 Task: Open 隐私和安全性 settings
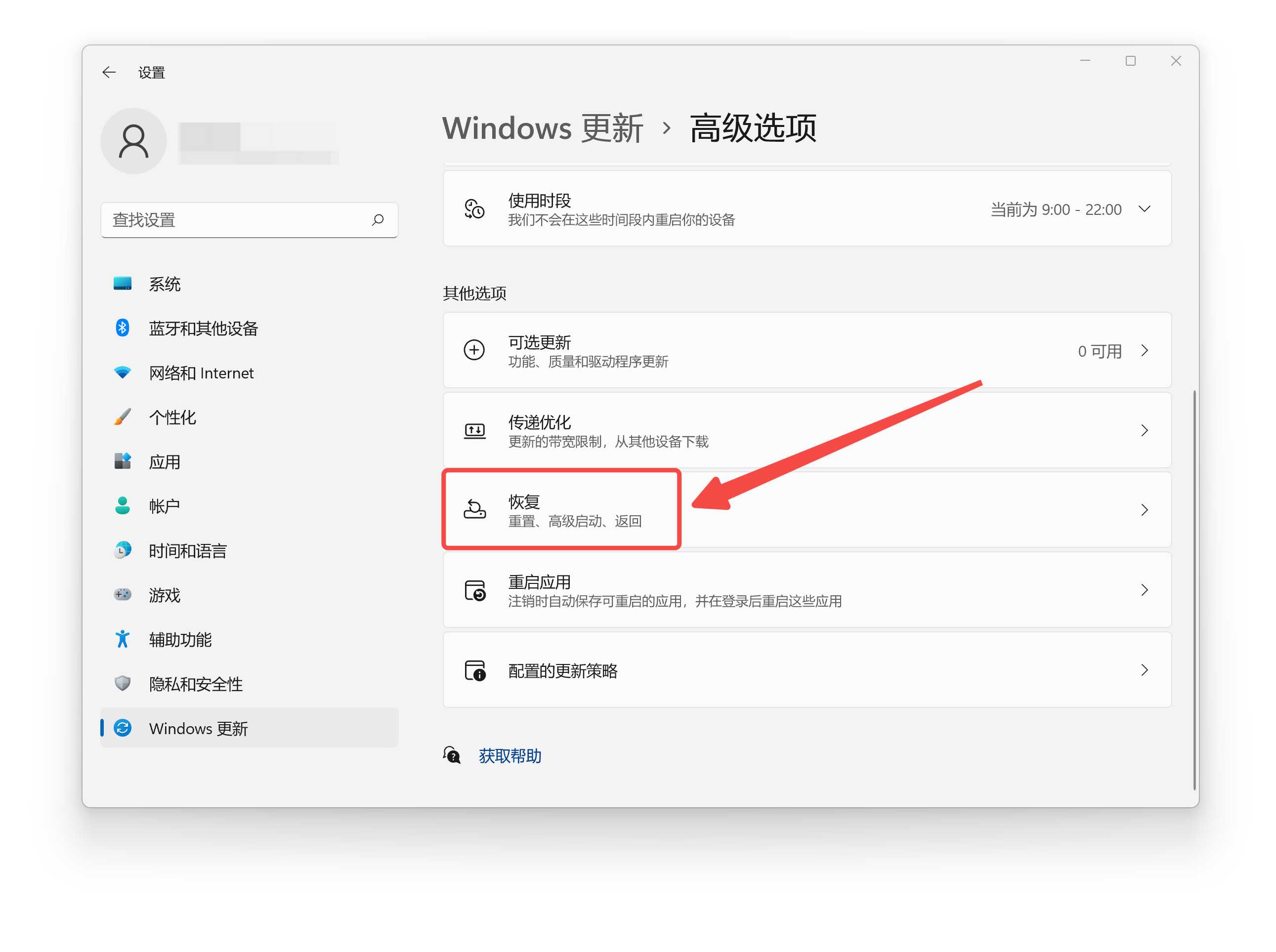click(249, 683)
